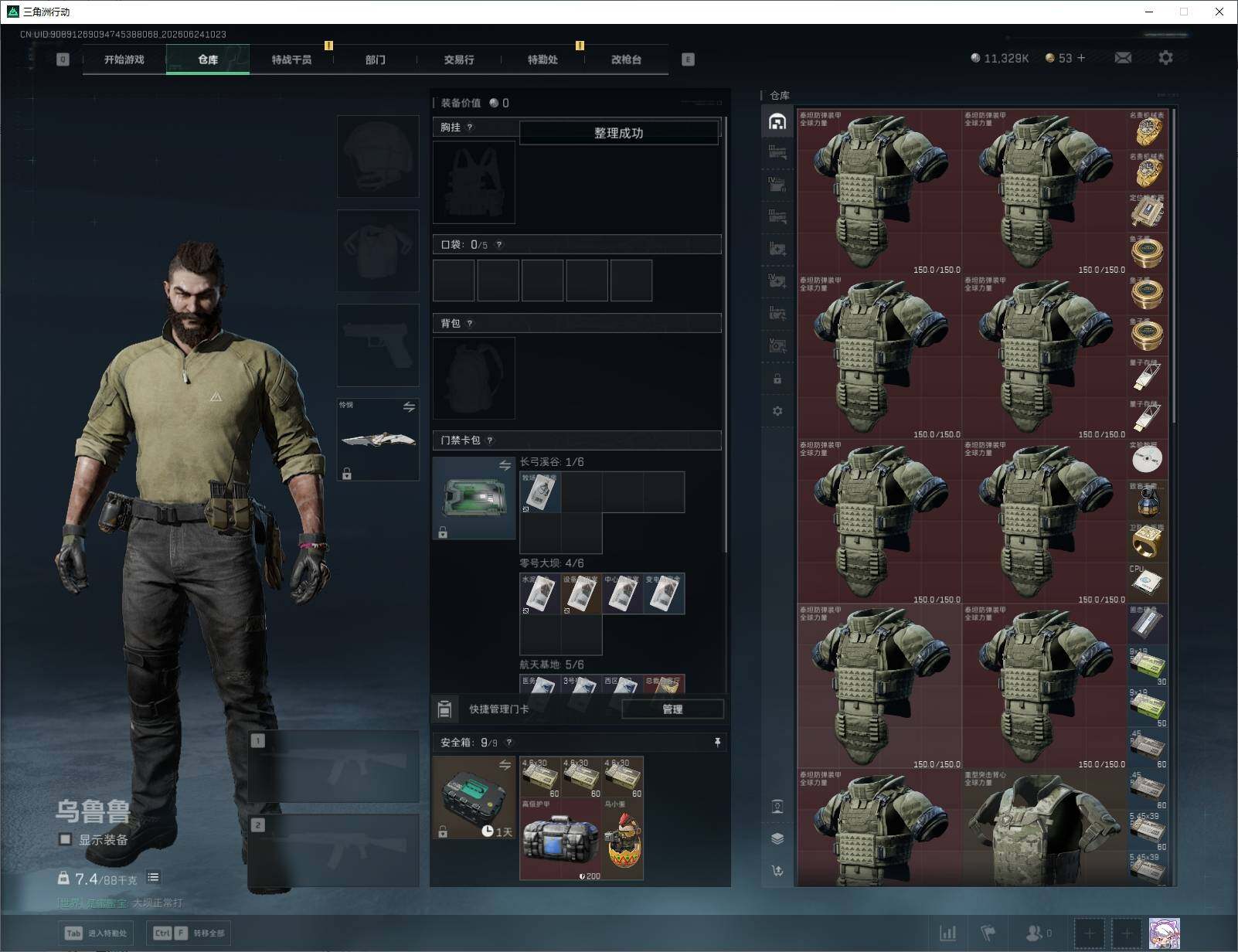
Task: Click the swap arrows on the safe box
Action: (505, 765)
